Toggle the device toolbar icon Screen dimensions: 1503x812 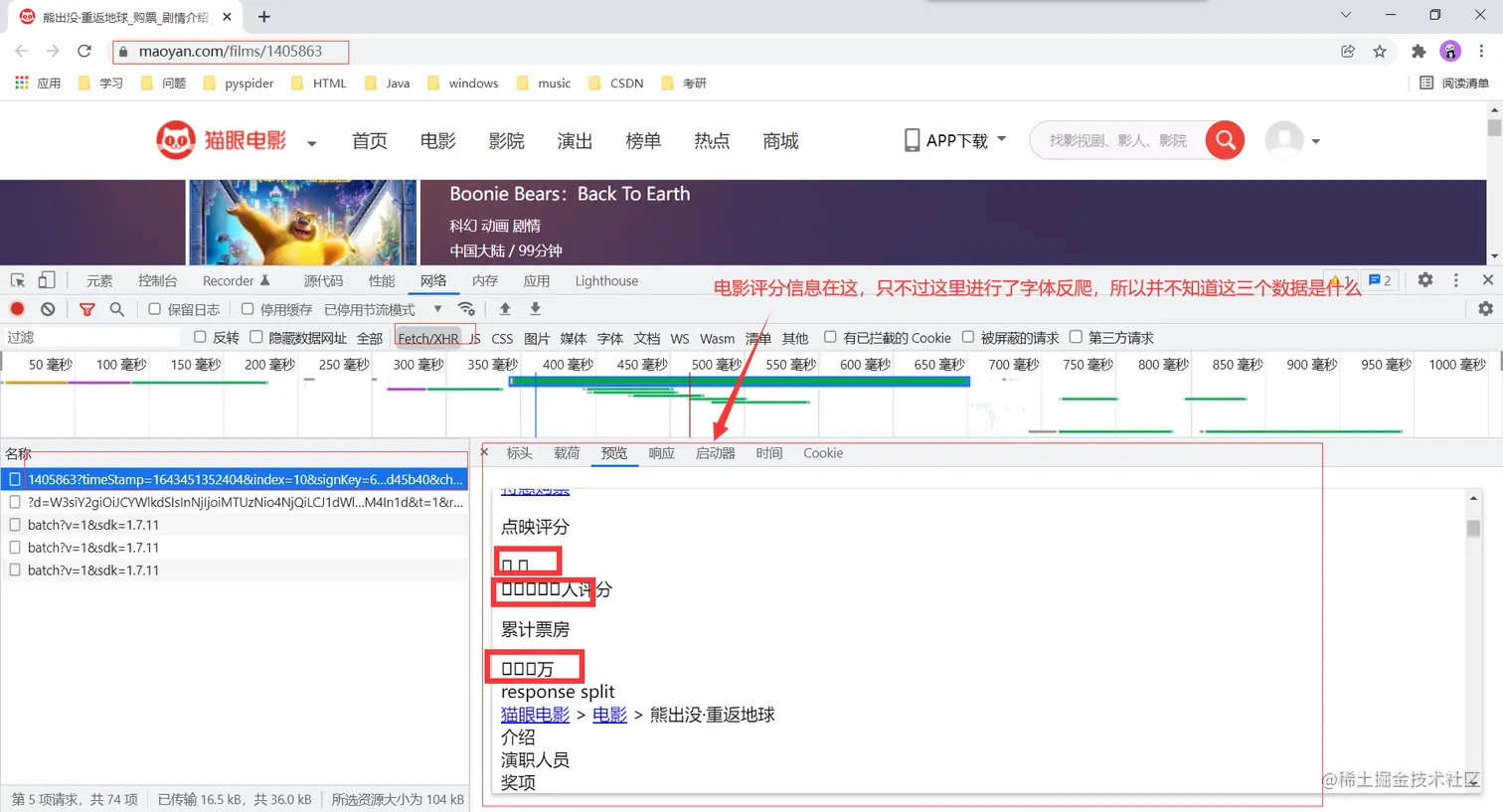point(47,280)
